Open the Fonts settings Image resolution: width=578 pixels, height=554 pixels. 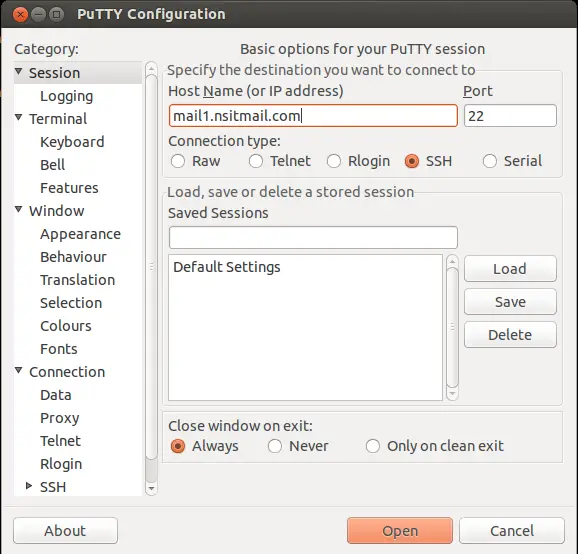(x=59, y=349)
